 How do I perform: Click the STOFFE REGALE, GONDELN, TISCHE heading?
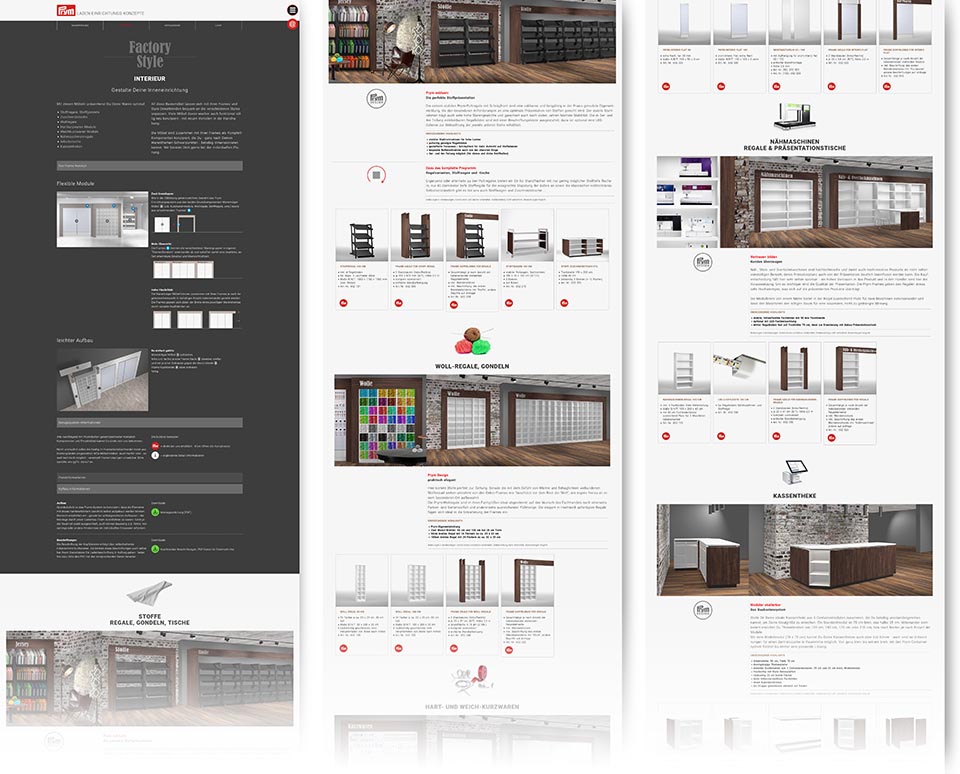pos(149,620)
